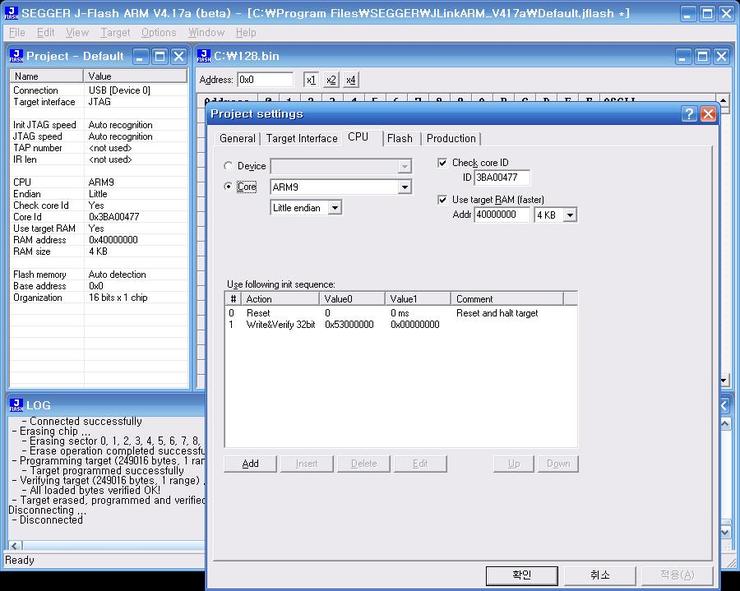Maximize the Project - Default window
740x591 pixels.
click(160, 57)
